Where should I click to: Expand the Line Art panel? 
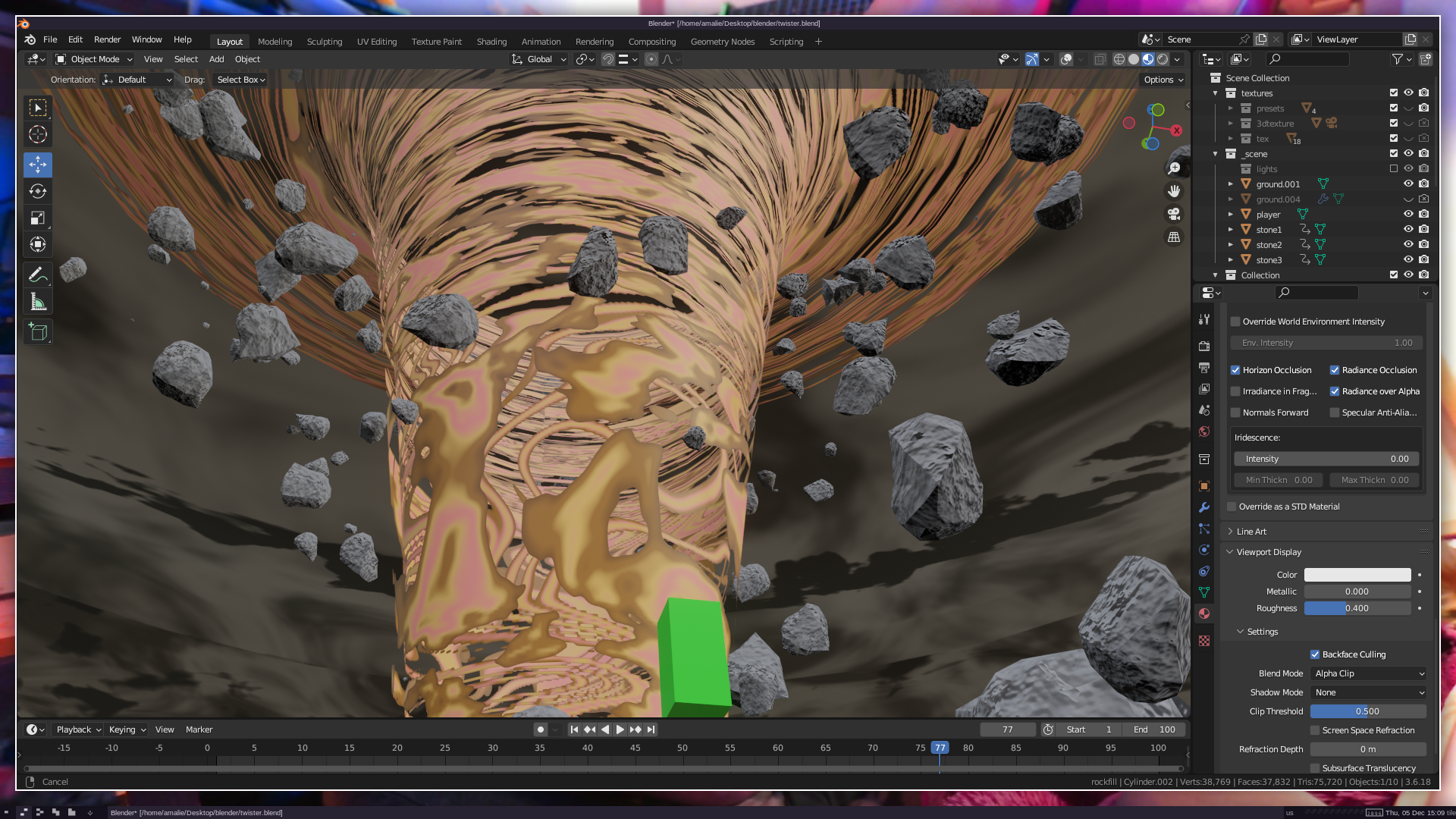pos(1251,532)
